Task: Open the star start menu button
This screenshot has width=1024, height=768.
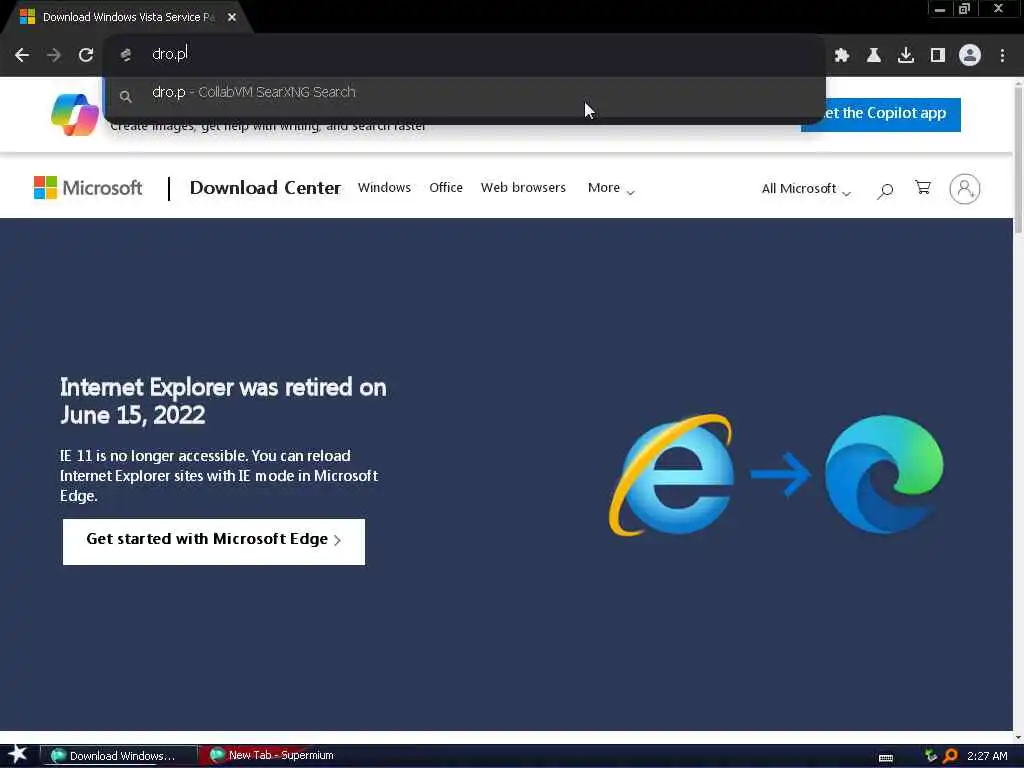Action: [x=18, y=755]
